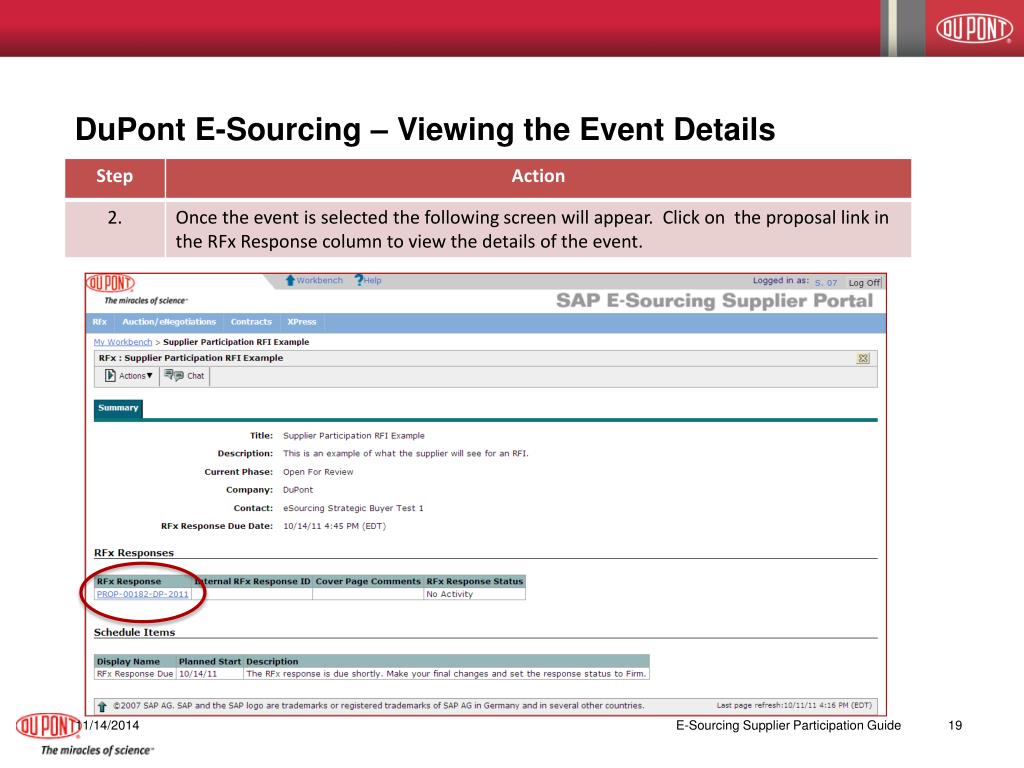Open the Actions document icon
This screenshot has width=1024, height=768.
tap(110, 376)
